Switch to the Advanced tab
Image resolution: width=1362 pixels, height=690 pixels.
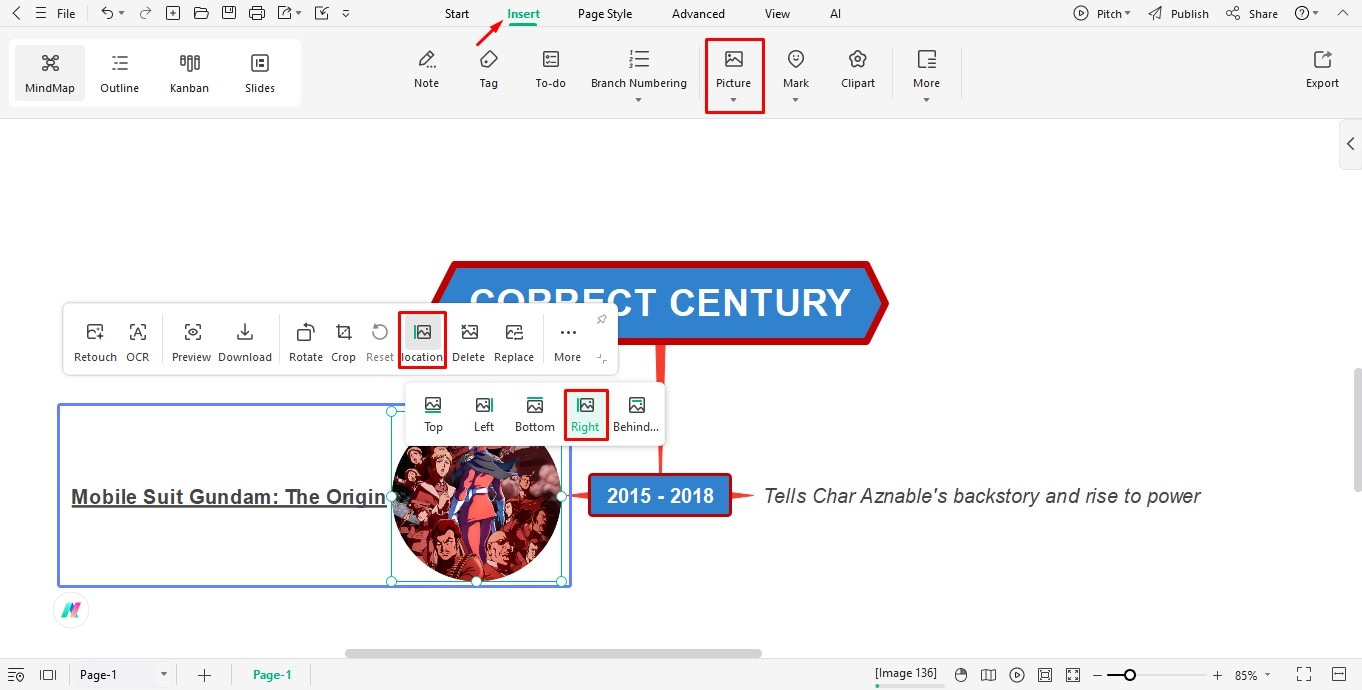click(698, 14)
